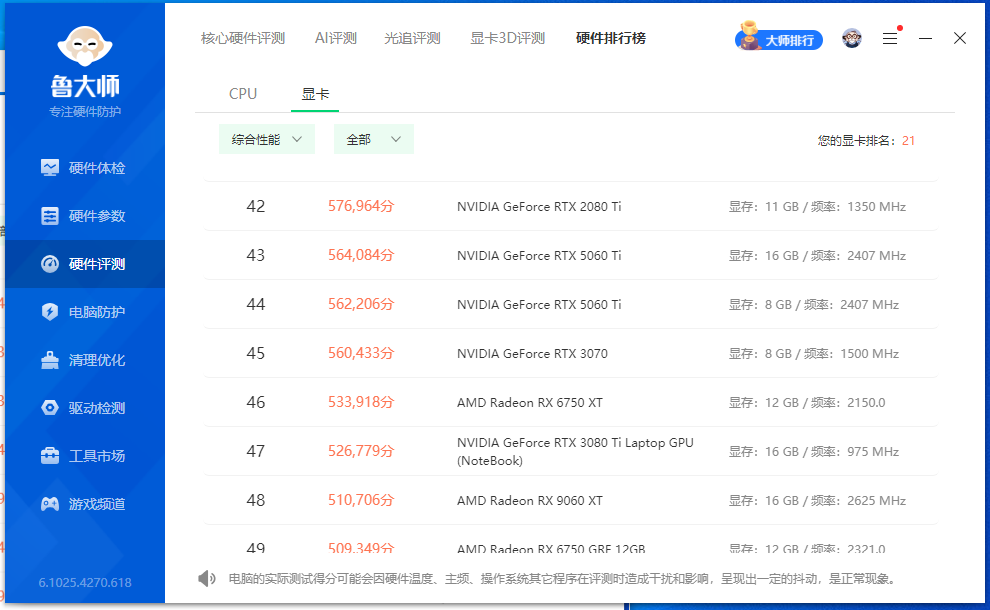990x610 pixels.
Task: Click score 562,206分
Action: [361, 304]
